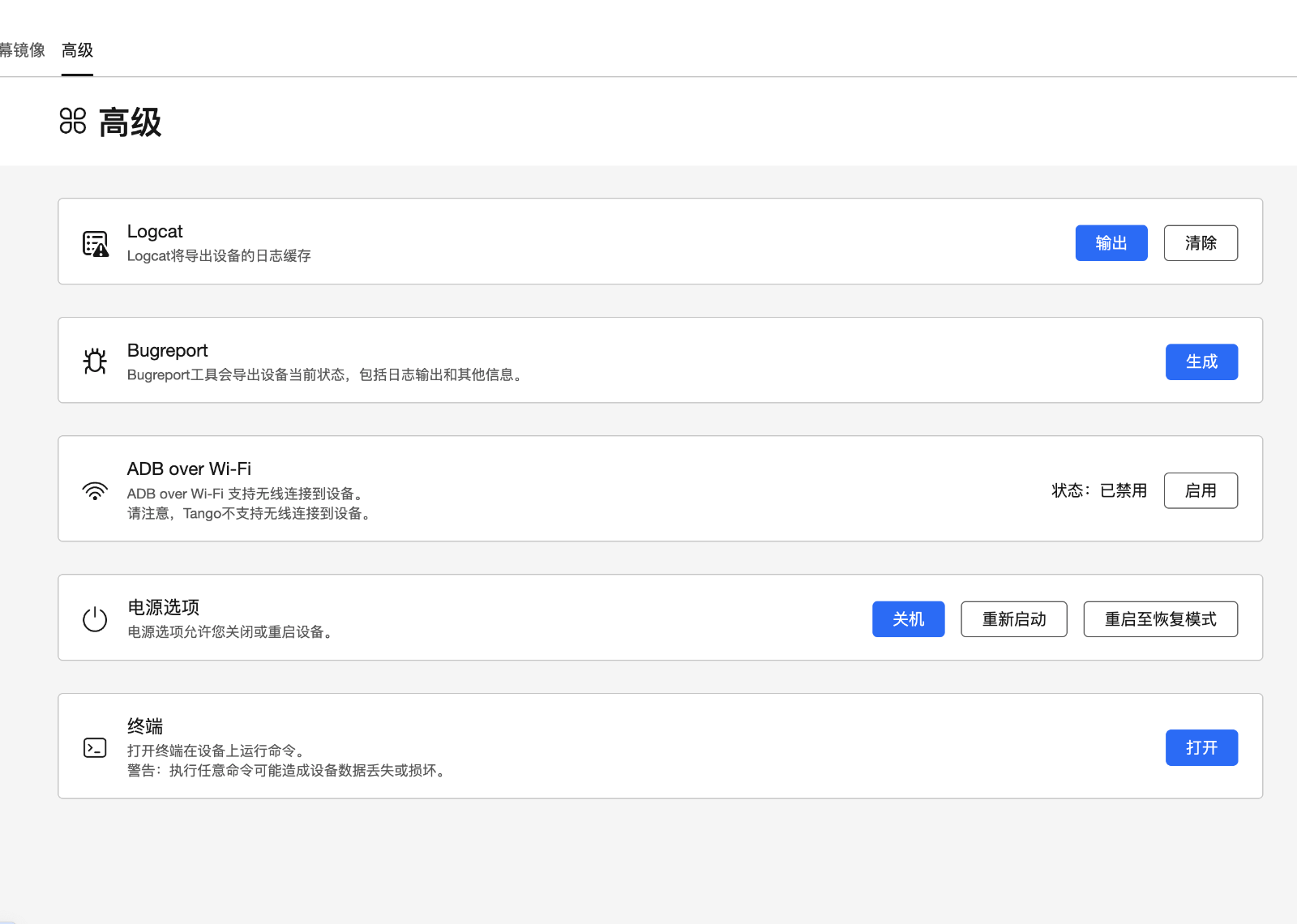Enable ADB over Wi-Fi with 启用

click(x=1200, y=490)
